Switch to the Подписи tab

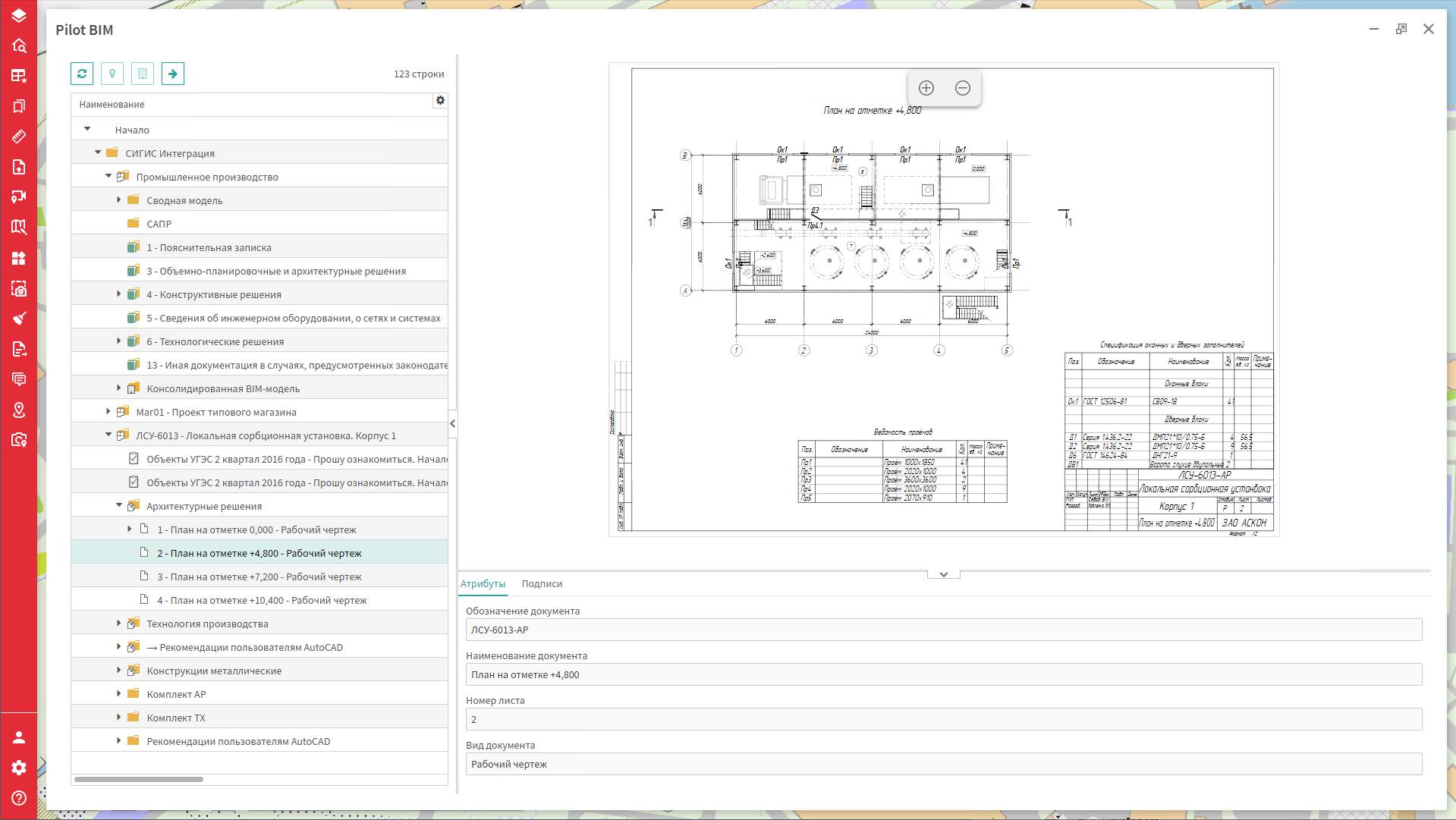(541, 583)
